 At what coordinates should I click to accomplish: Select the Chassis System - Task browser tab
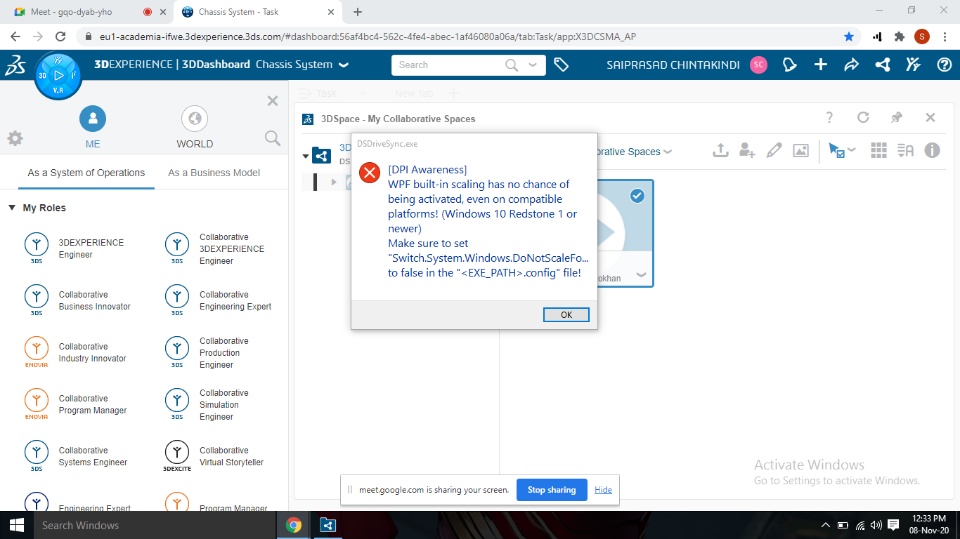tap(258, 12)
